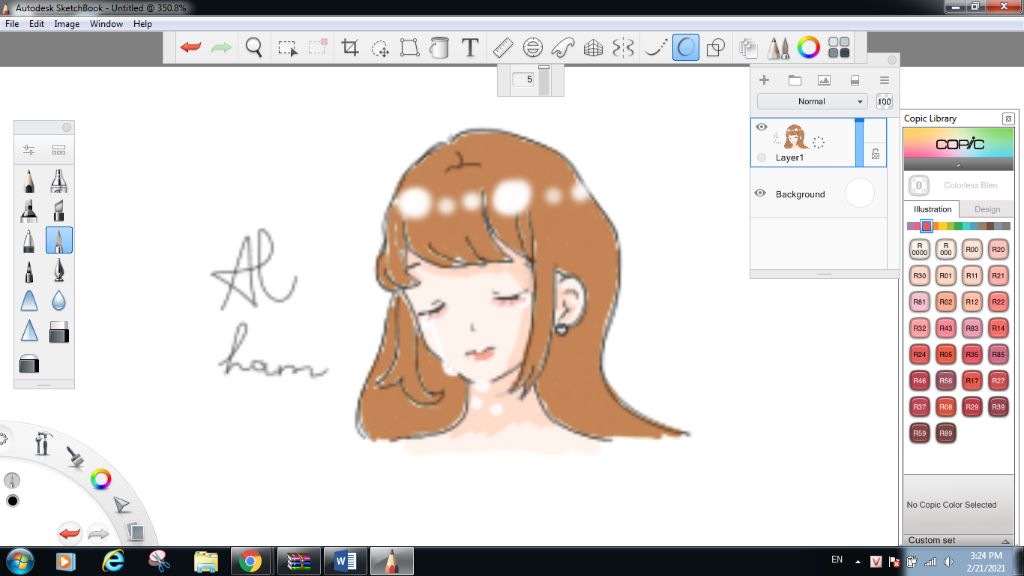Image resolution: width=1024 pixels, height=576 pixels.
Task: Add a new layer group folder
Action: click(x=795, y=80)
